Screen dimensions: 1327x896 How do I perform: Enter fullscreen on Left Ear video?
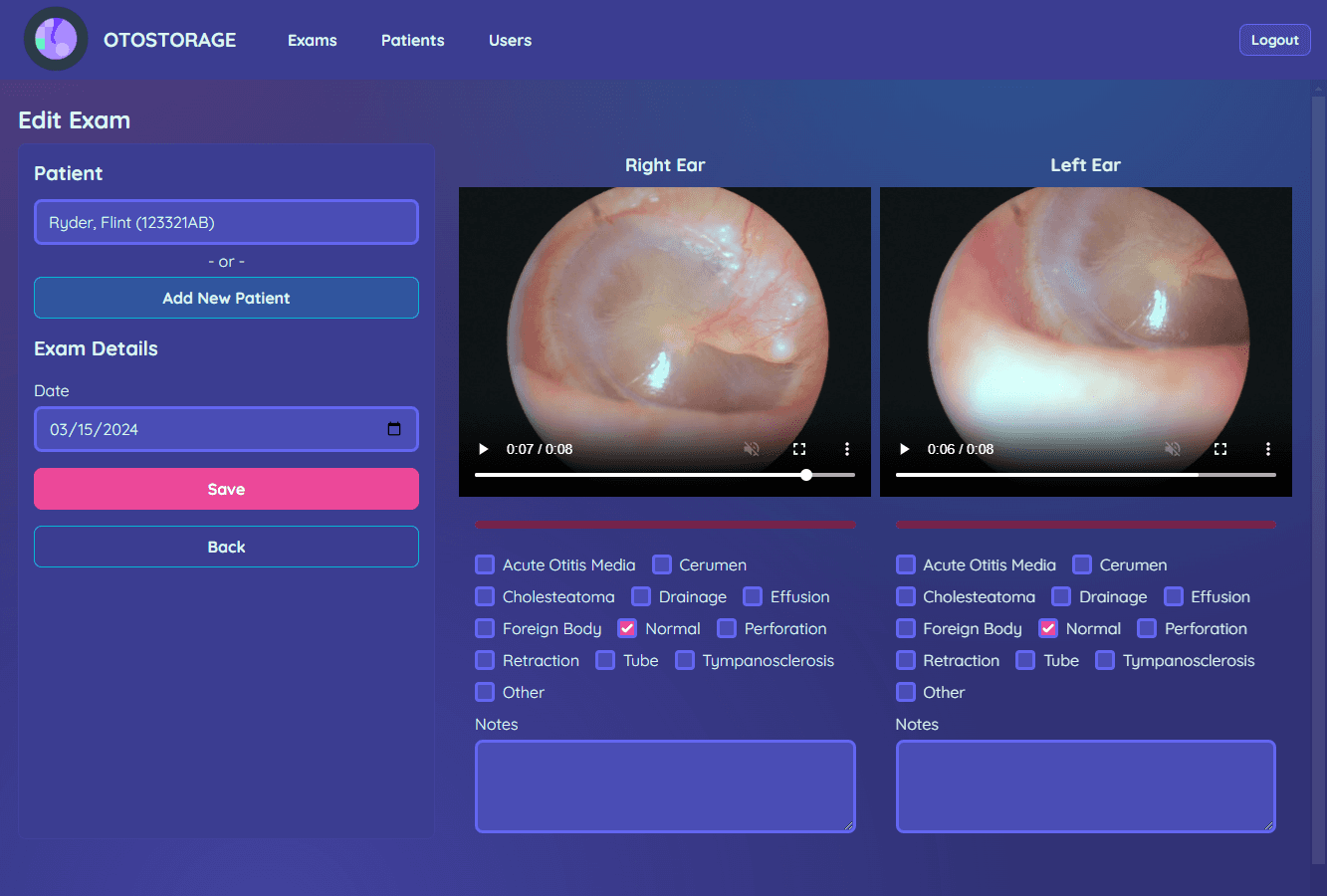pos(1220,449)
